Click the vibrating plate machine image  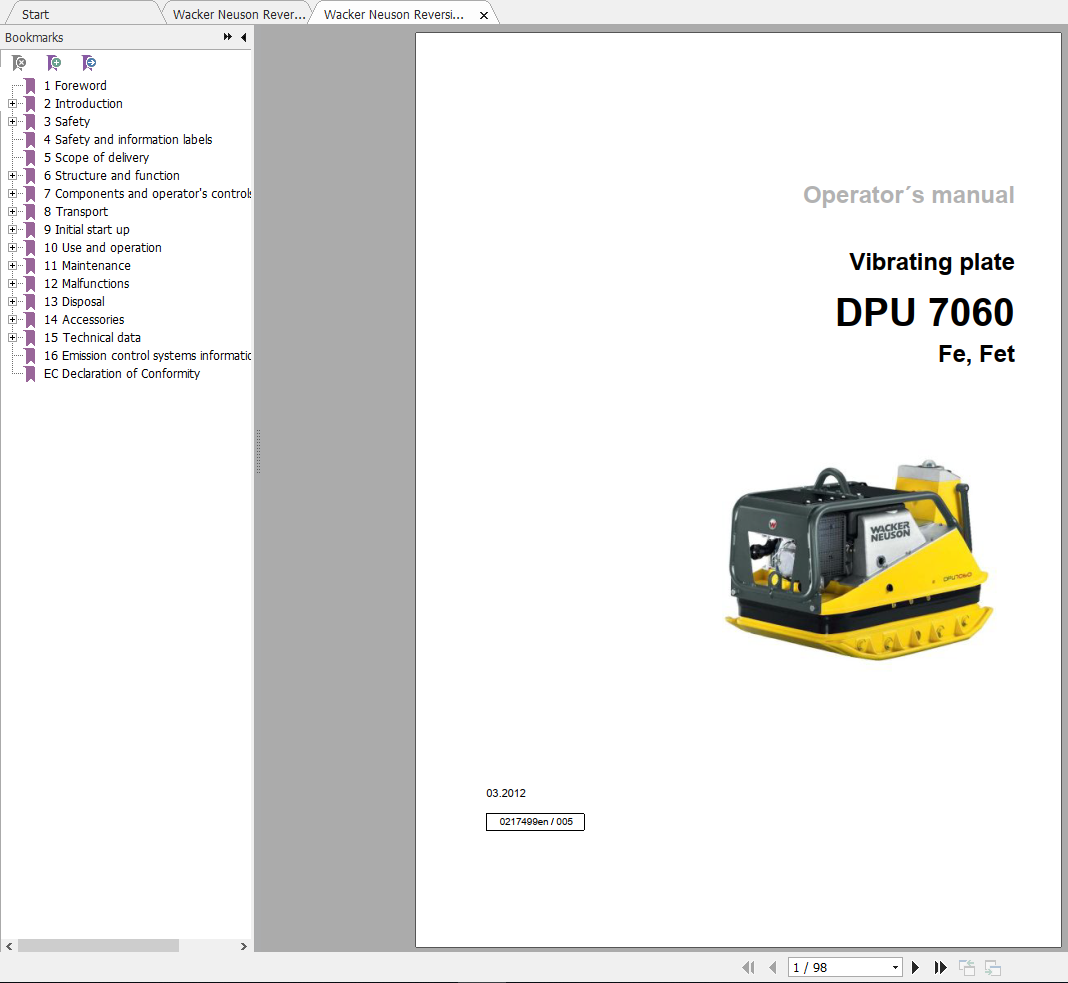click(x=858, y=560)
